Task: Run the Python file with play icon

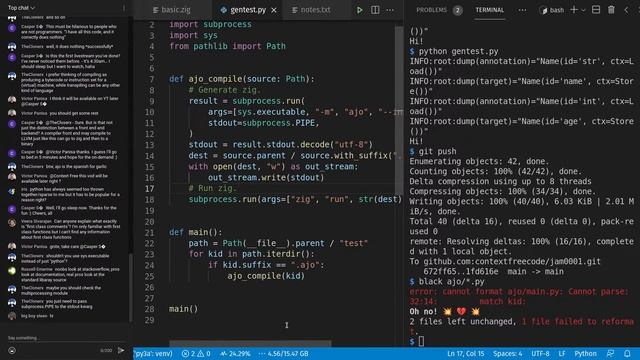Action: point(359,10)
